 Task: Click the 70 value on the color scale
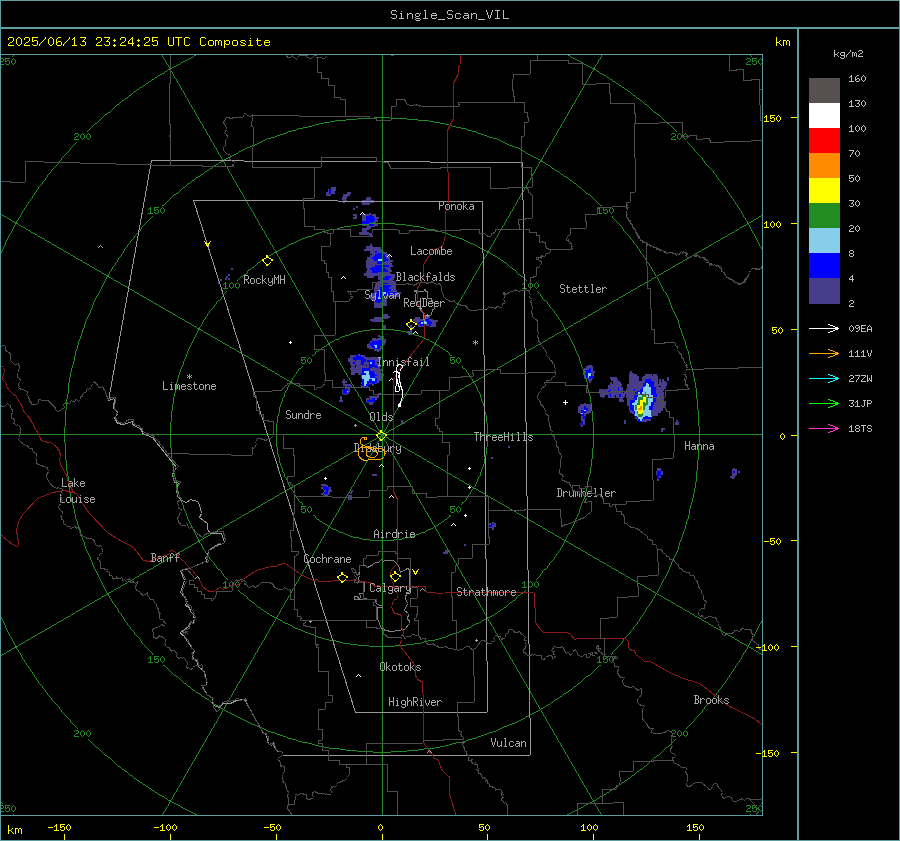tap(854, 153)
